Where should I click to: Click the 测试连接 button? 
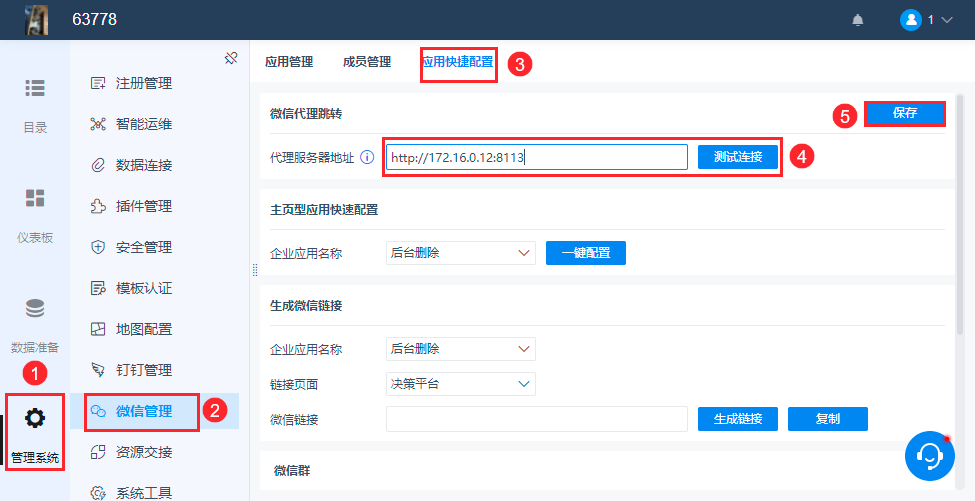click(738, 157)
